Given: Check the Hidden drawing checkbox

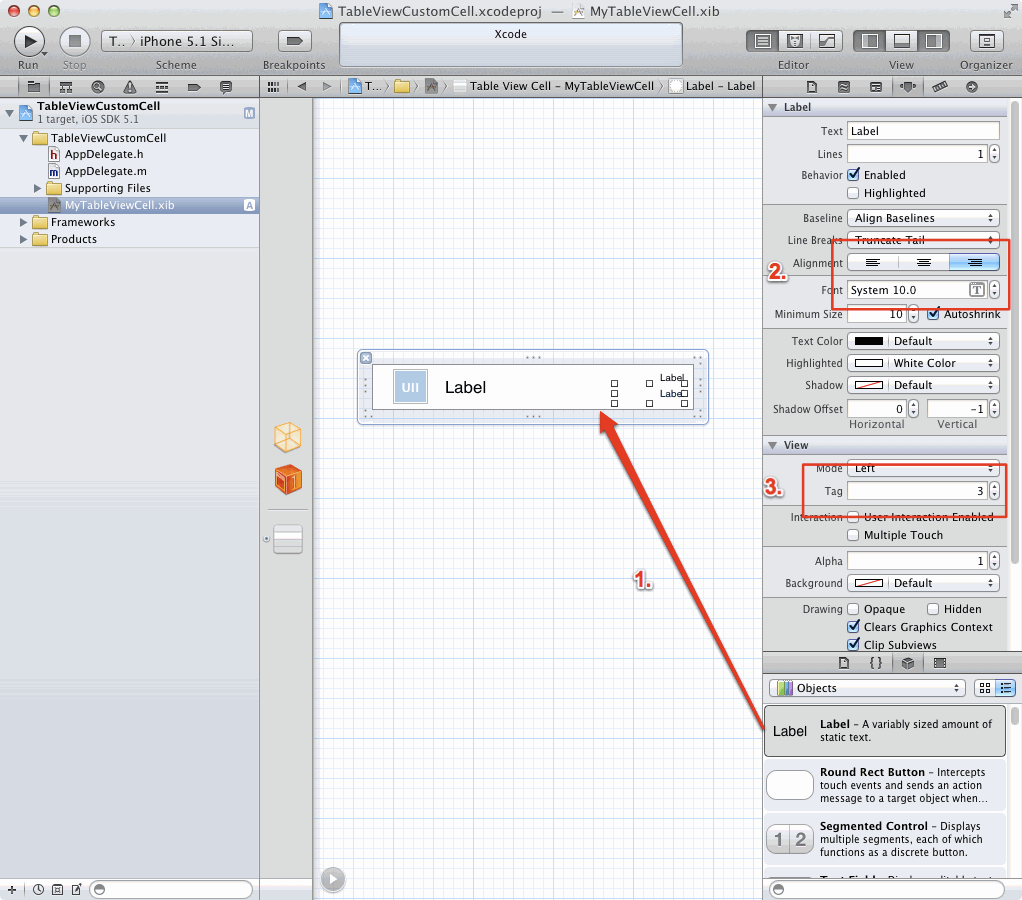Looking at the screenshot, I should [x=932, y=609].
